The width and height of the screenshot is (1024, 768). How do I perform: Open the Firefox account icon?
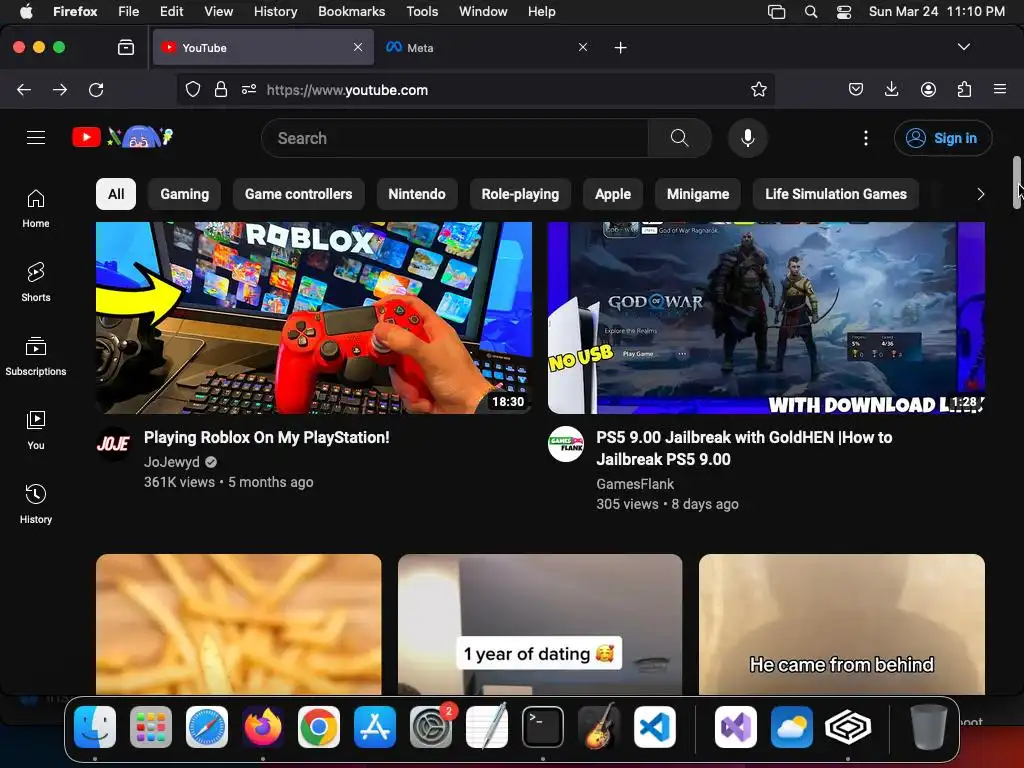[x=928, y=89]
